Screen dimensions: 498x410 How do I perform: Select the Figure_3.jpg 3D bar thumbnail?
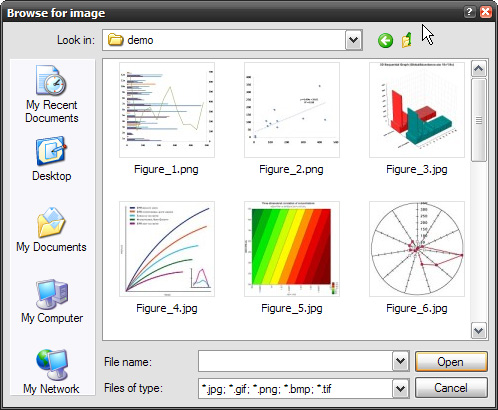pos(417,110)
